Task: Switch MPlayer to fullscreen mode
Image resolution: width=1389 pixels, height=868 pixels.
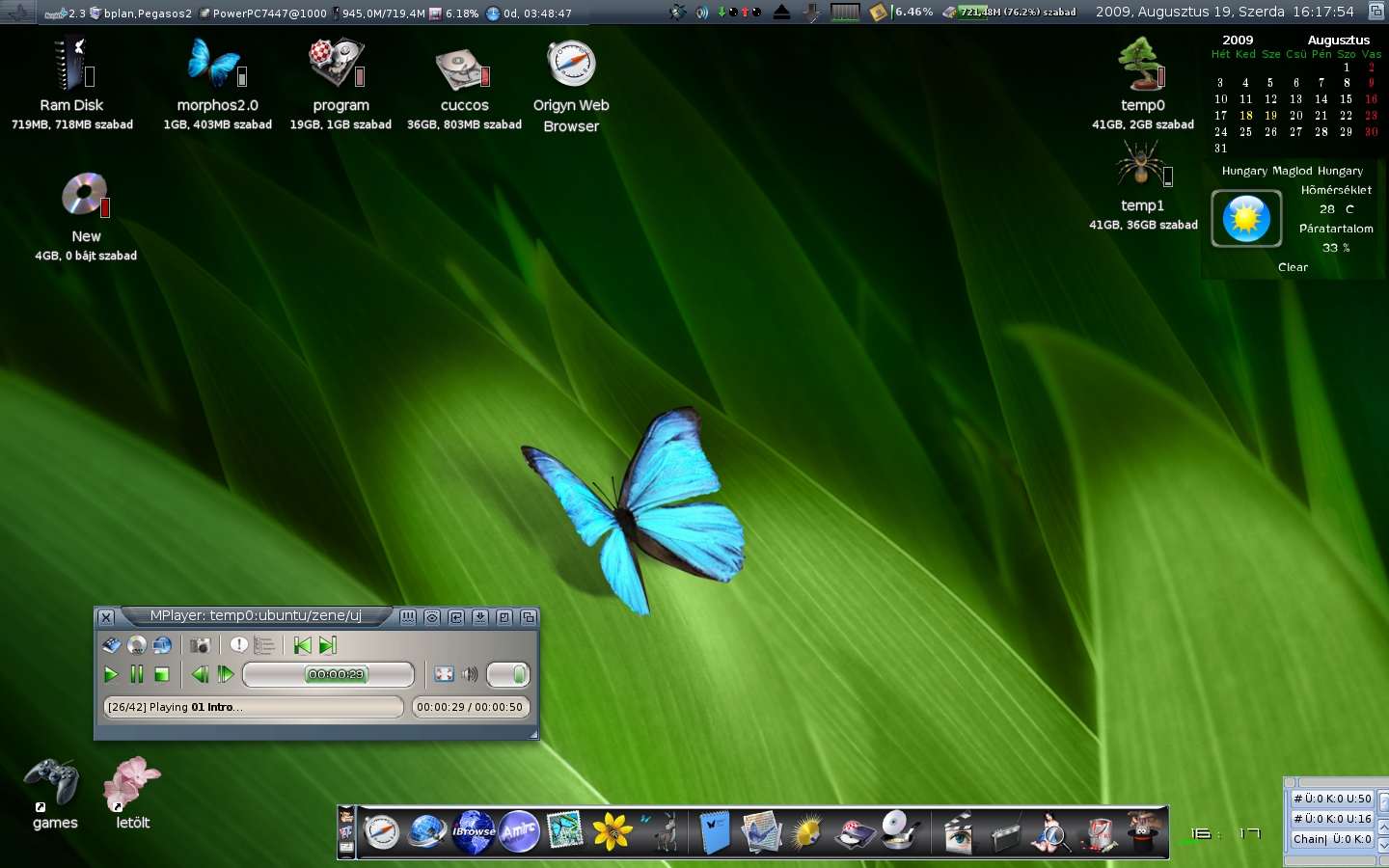Action: (443, 674)
